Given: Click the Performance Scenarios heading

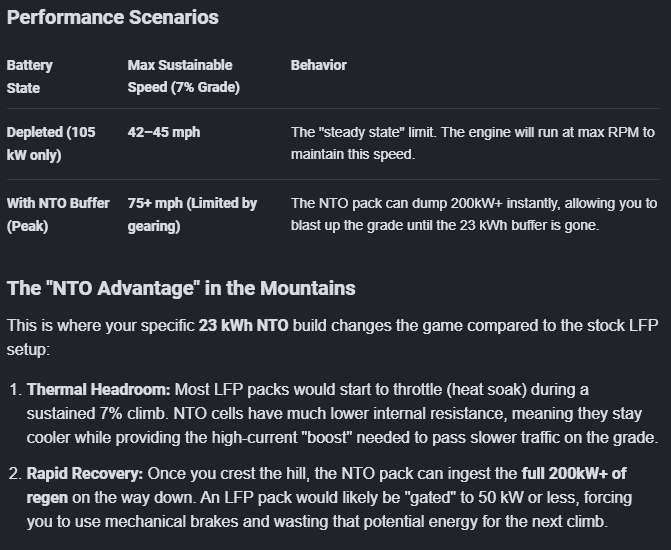Looking at the screenshot, I should 112,18.
